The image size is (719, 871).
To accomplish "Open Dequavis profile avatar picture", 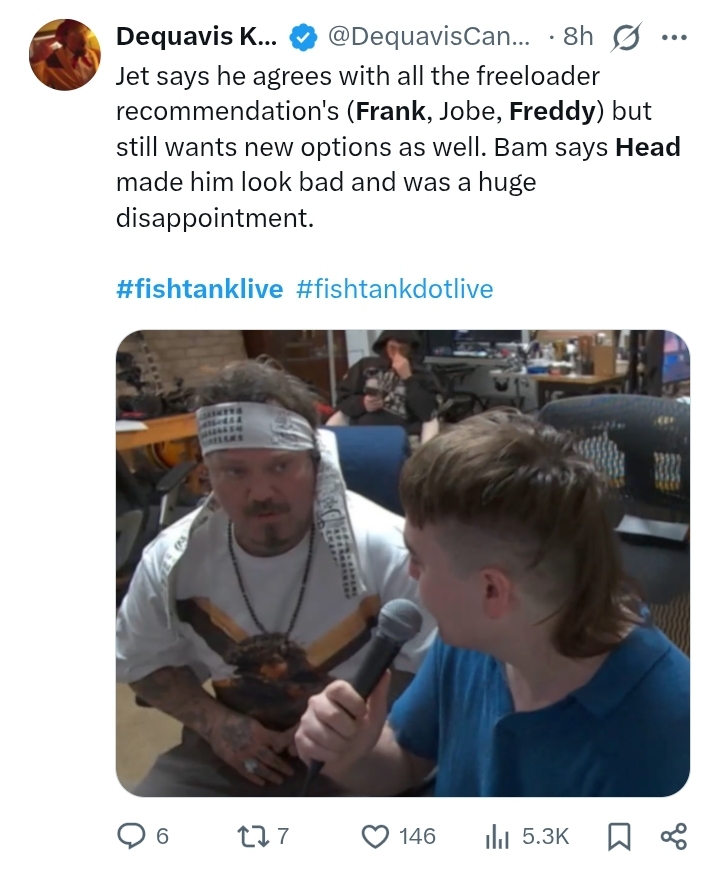I will coord(64,54).
